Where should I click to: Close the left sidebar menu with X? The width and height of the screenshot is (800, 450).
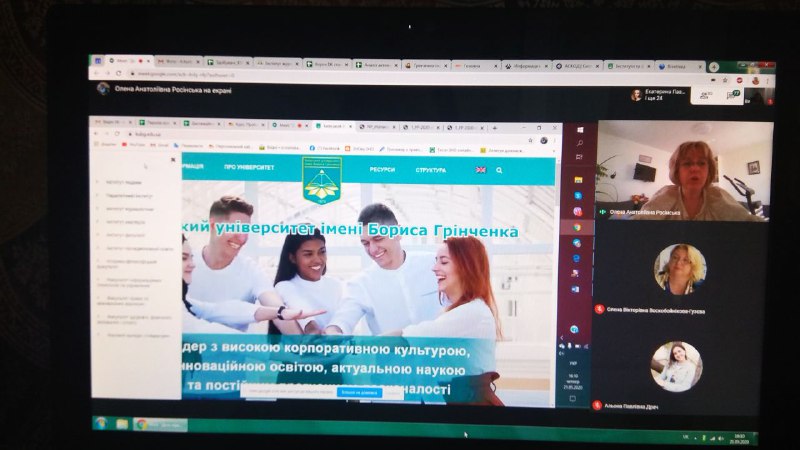click(x=173, y=160)
